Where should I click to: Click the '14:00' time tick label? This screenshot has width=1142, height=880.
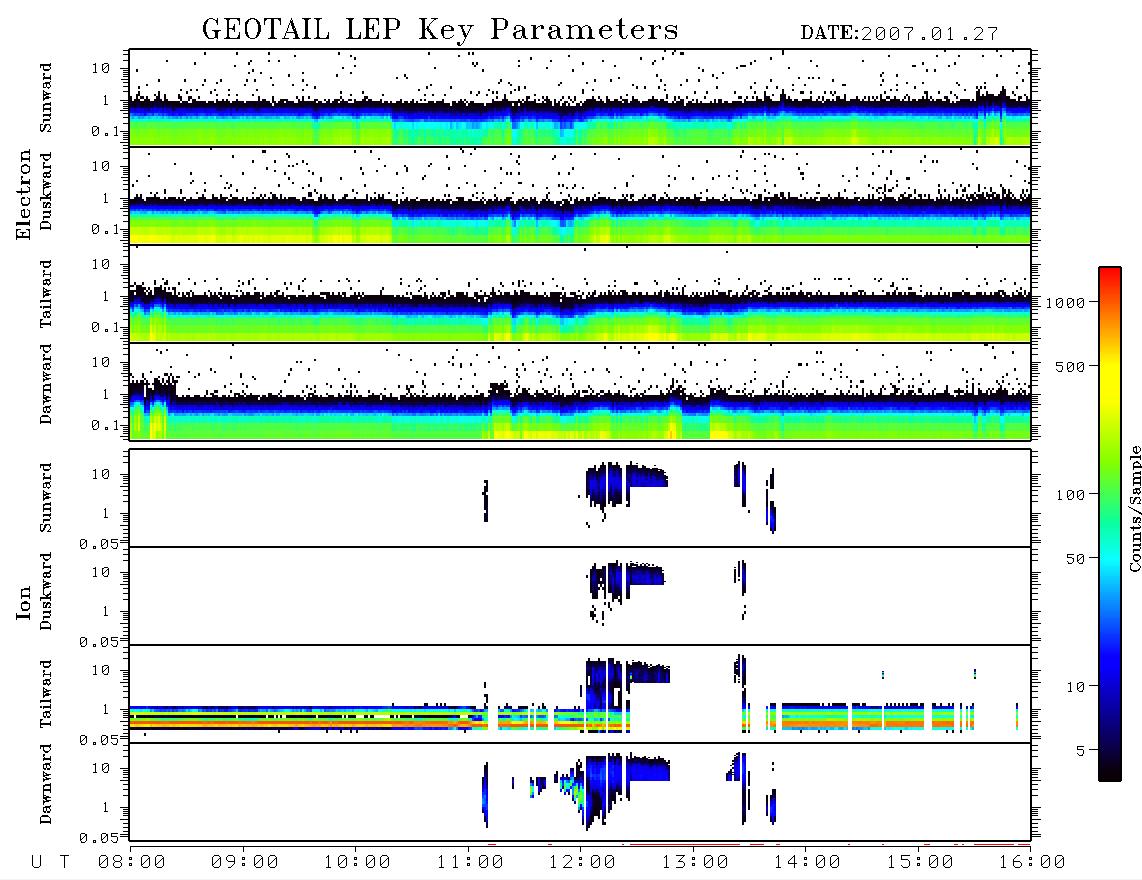tap(807, 863)
